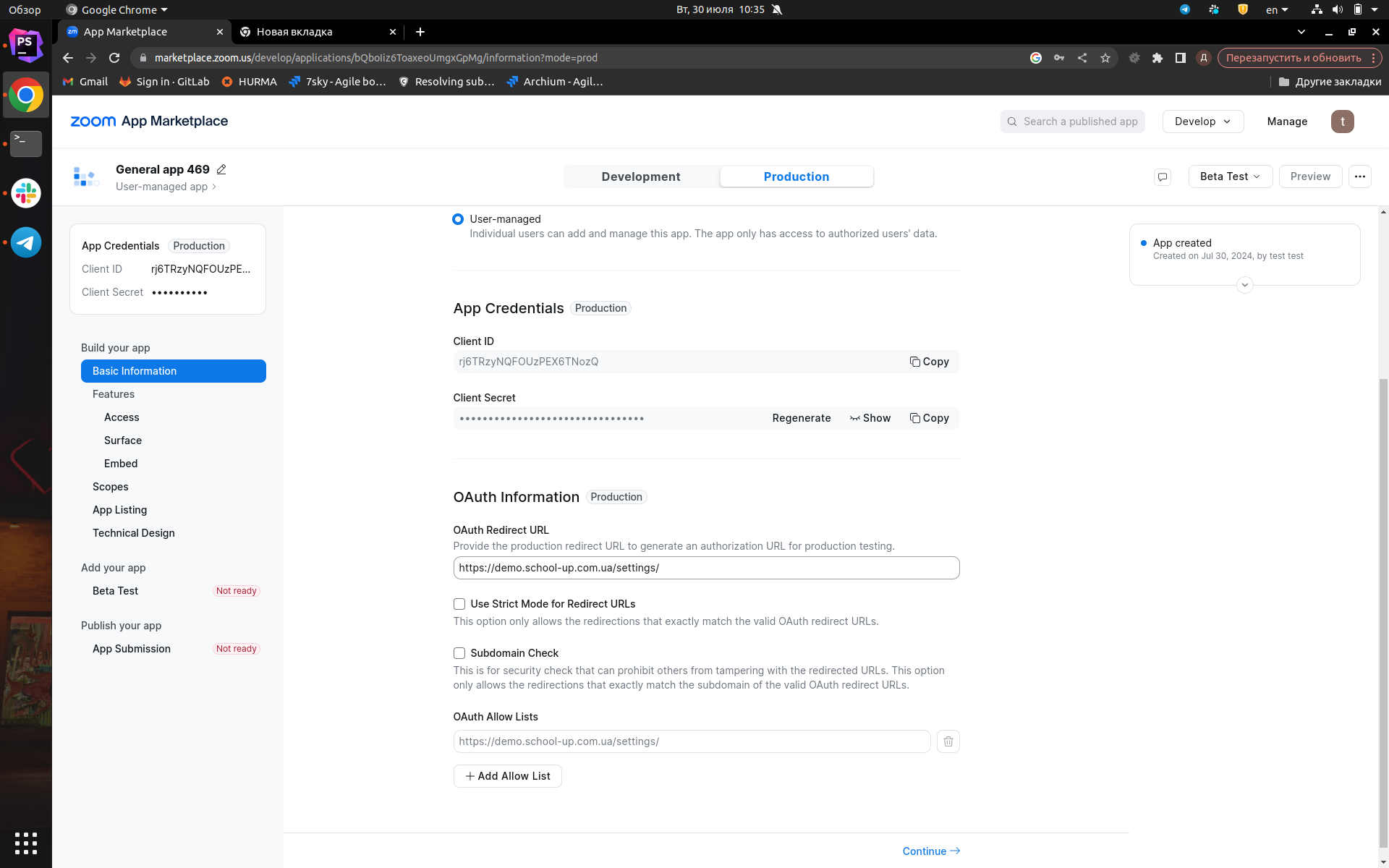Toggle Chrome side panel icon
The height and width of the screenshot is (868, 1389).
coord(1181,58)
